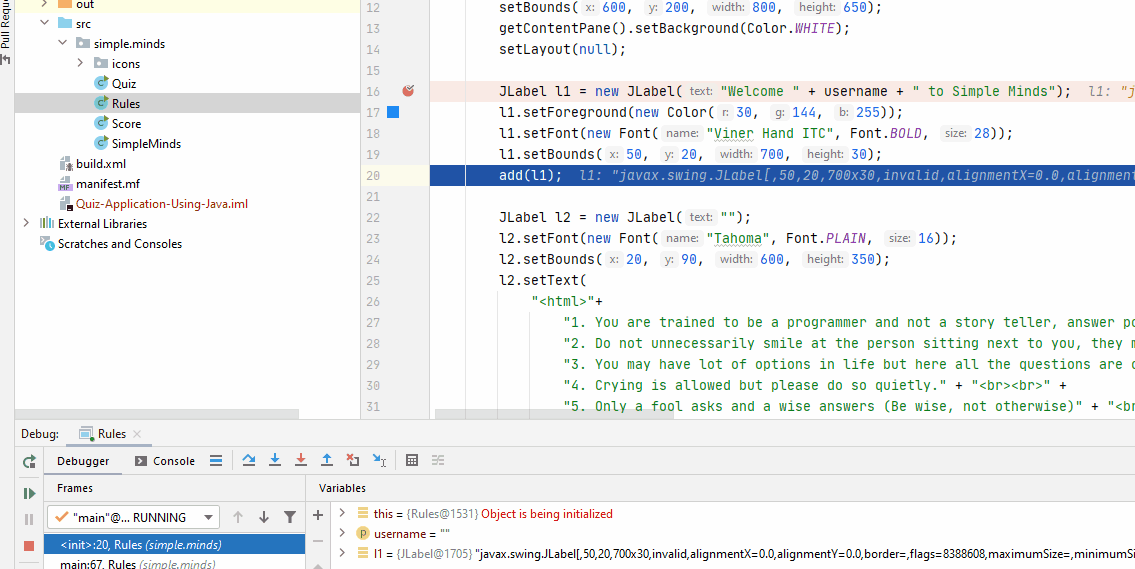Resume program with green play icon
Screen dimensions: 1135x569
click(29, 493)
